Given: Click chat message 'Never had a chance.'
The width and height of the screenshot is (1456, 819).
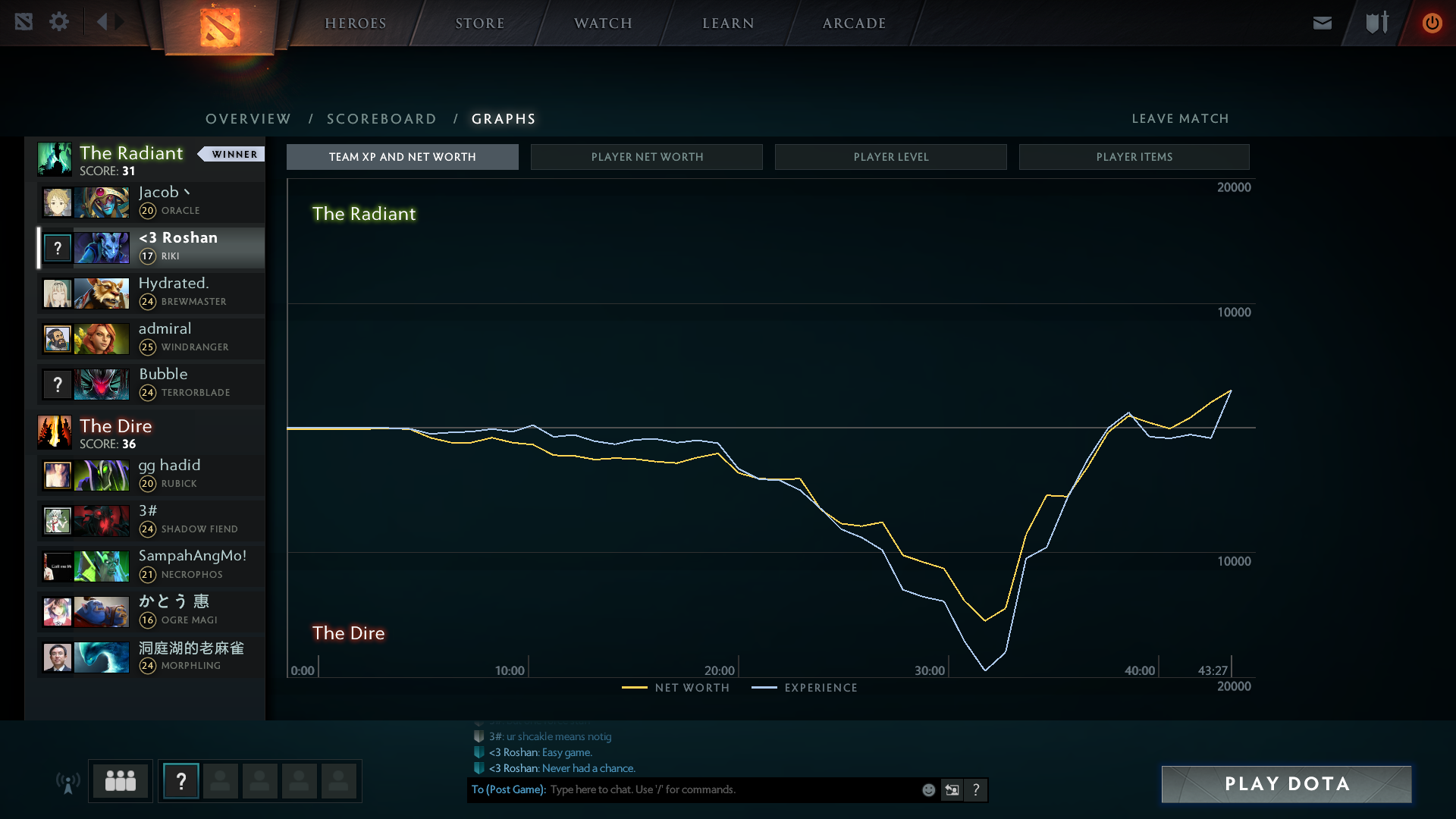Looking at the screenshot, I should point(588,768).
